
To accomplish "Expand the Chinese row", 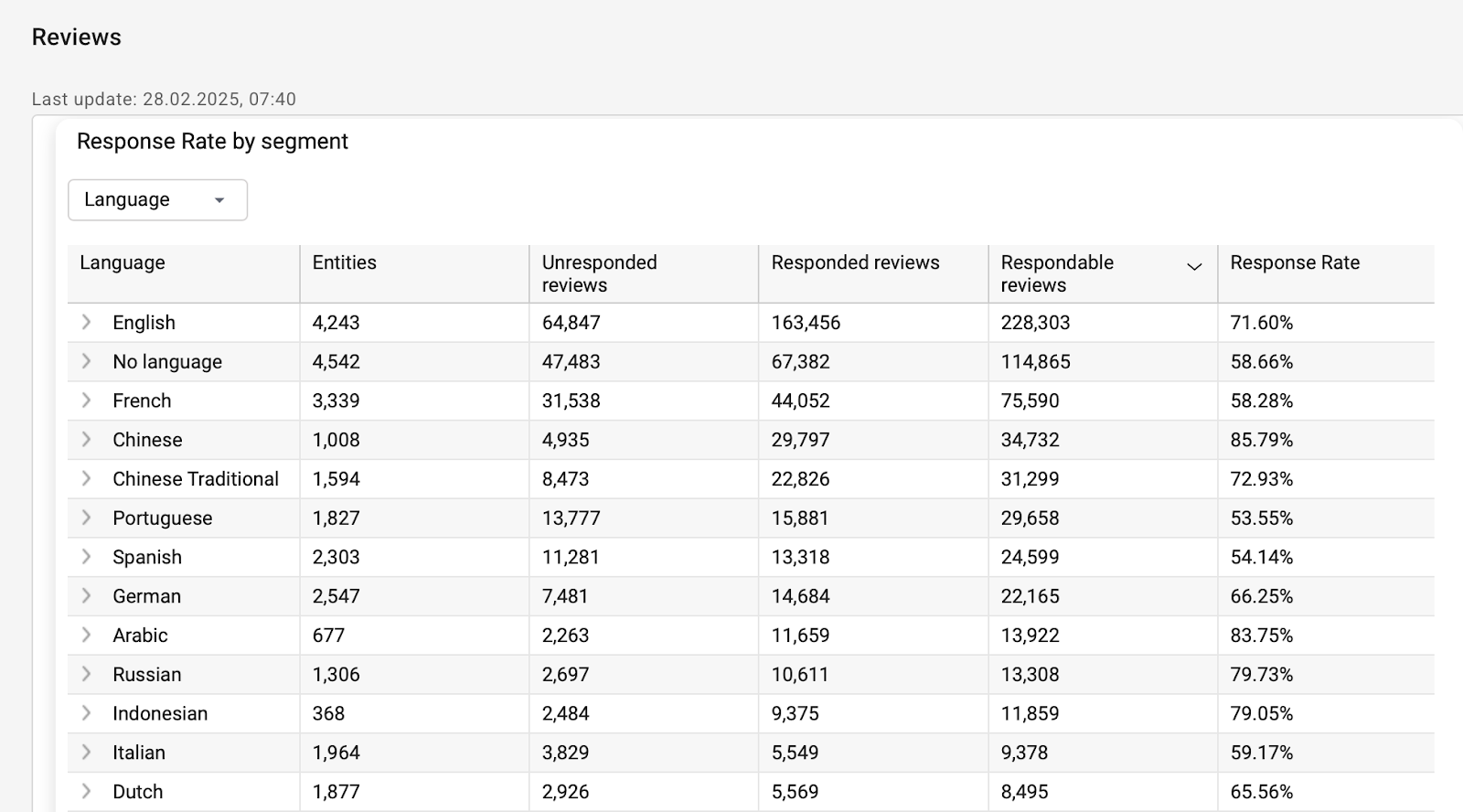I will coord(87,440).
